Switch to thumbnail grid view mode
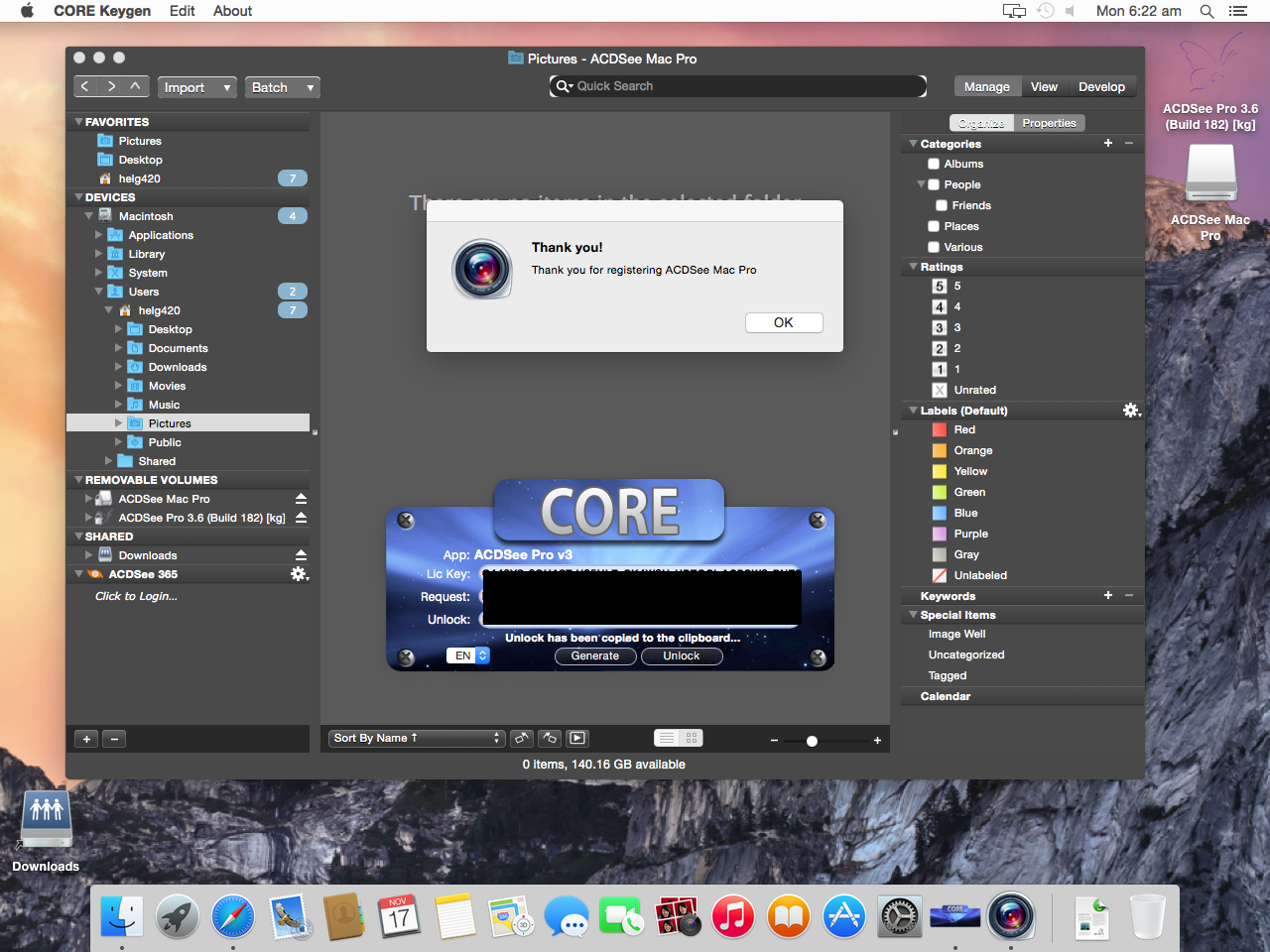This screenshot has height=952, width=1270. (692, 738)
